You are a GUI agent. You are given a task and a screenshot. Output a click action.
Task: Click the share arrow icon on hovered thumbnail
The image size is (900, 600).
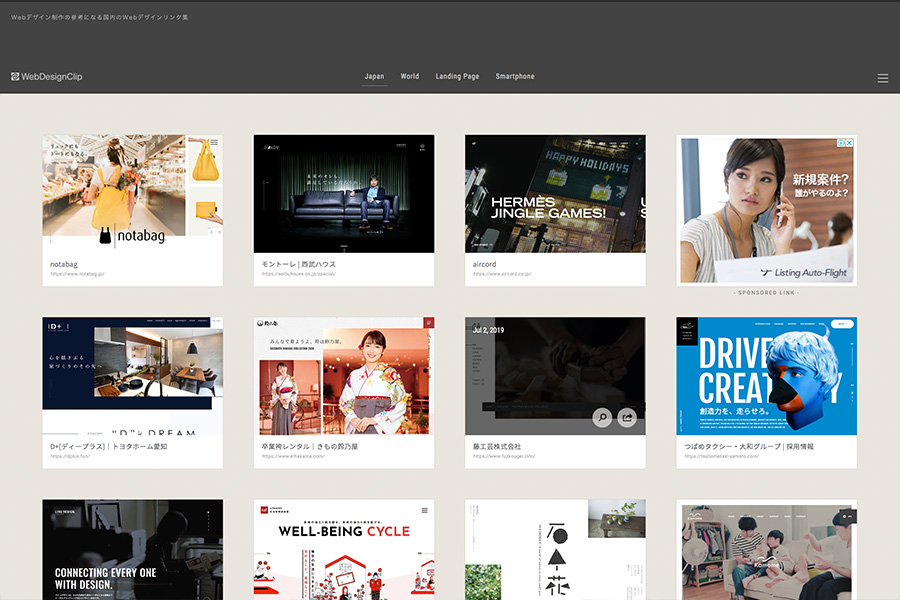point(627,418)
